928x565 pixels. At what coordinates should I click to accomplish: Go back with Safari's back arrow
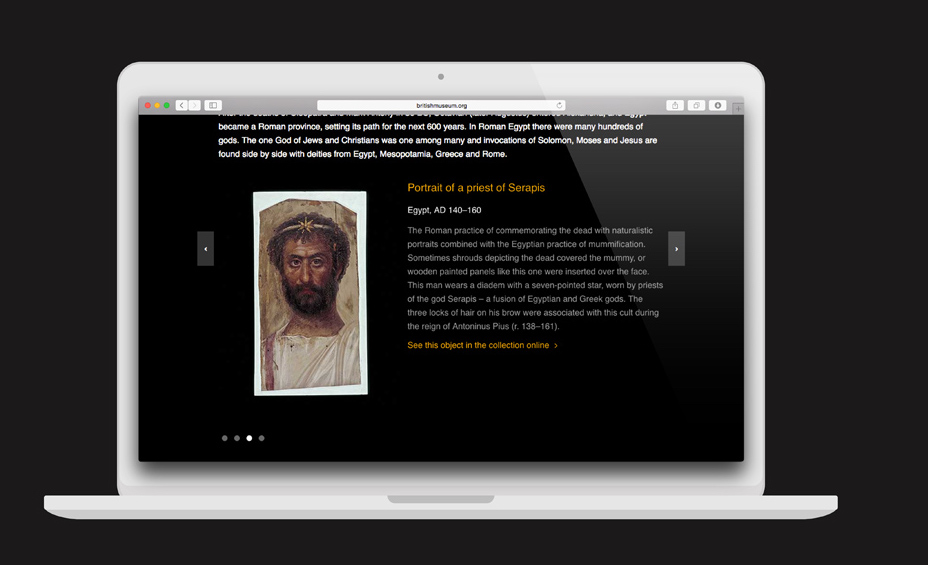(182, 105)
